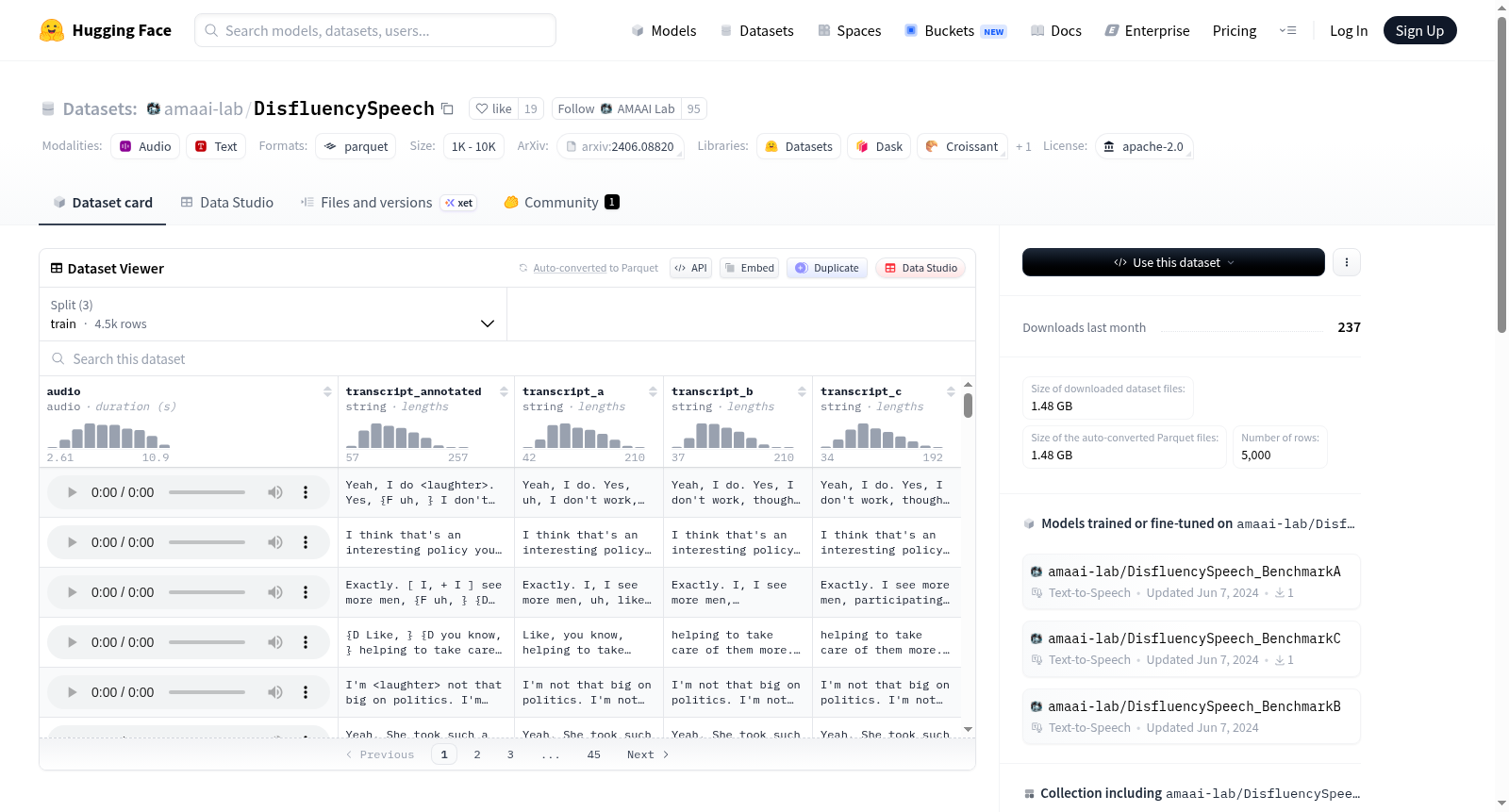
Task: Click the Embed viewer button
Action: (749, 268)
